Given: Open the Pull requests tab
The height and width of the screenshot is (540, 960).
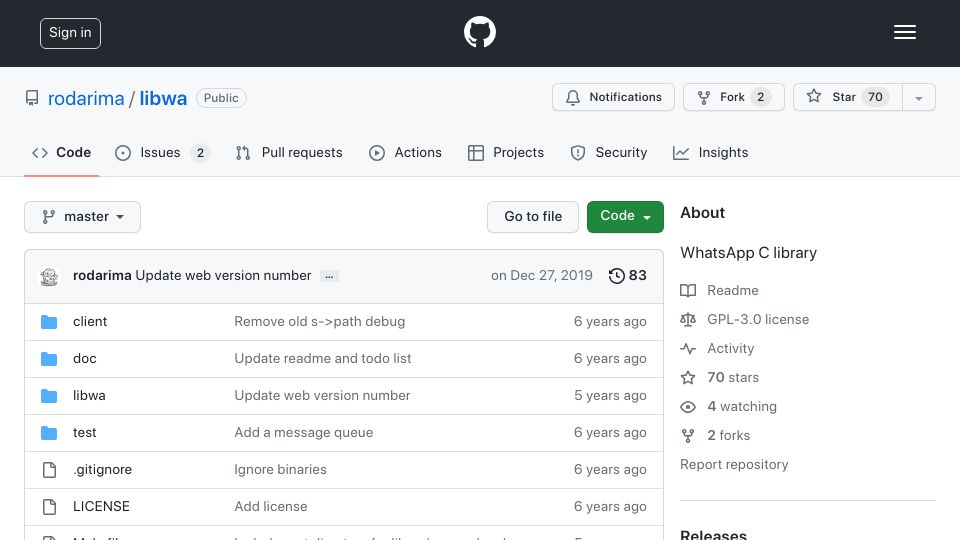Looking at the screenshot, I should click(289, 152).
